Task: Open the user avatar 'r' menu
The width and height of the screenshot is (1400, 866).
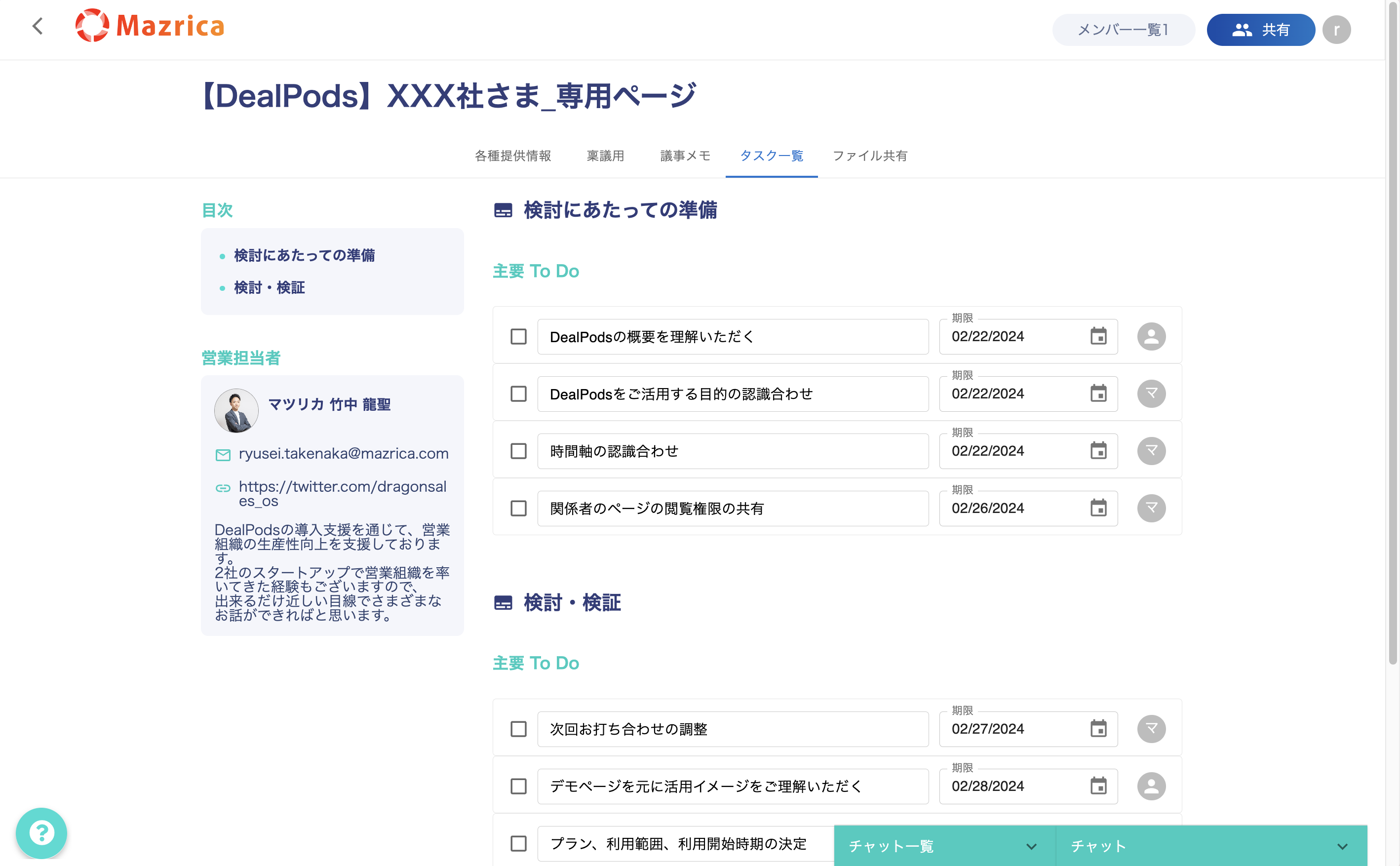Action: [1336, 30]
